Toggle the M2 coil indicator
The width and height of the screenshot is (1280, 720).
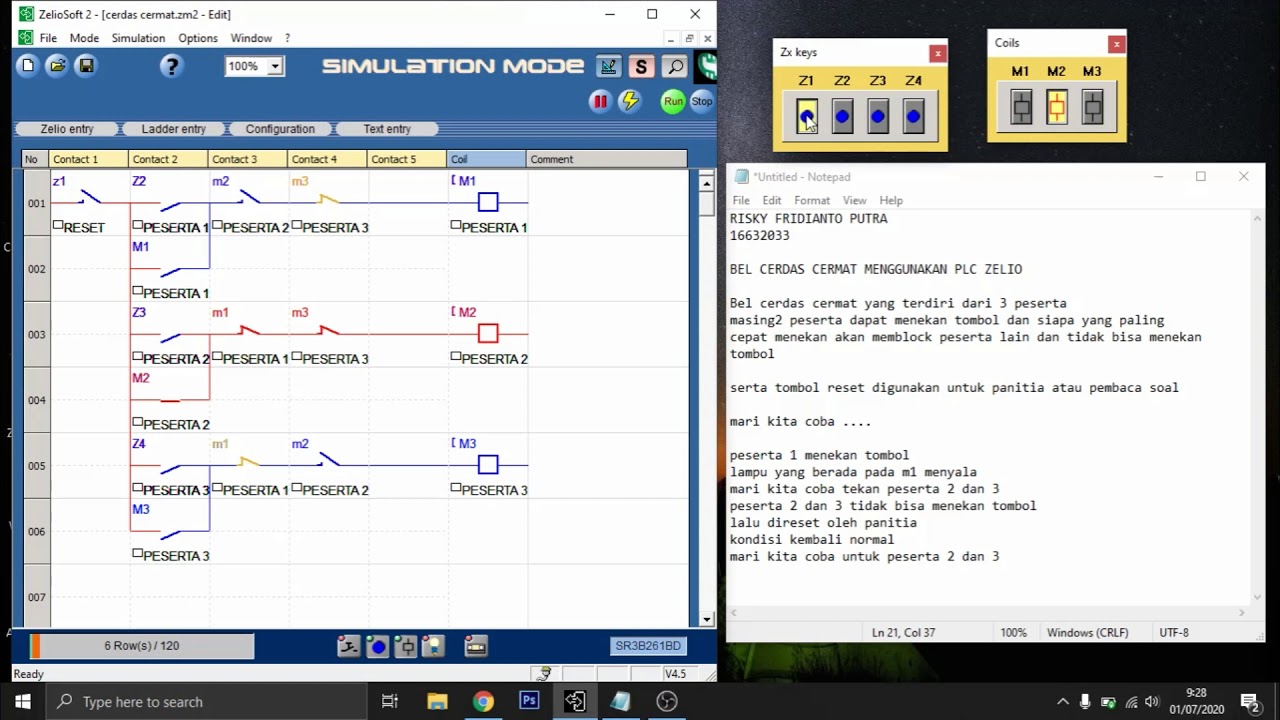coord(1056,107)
